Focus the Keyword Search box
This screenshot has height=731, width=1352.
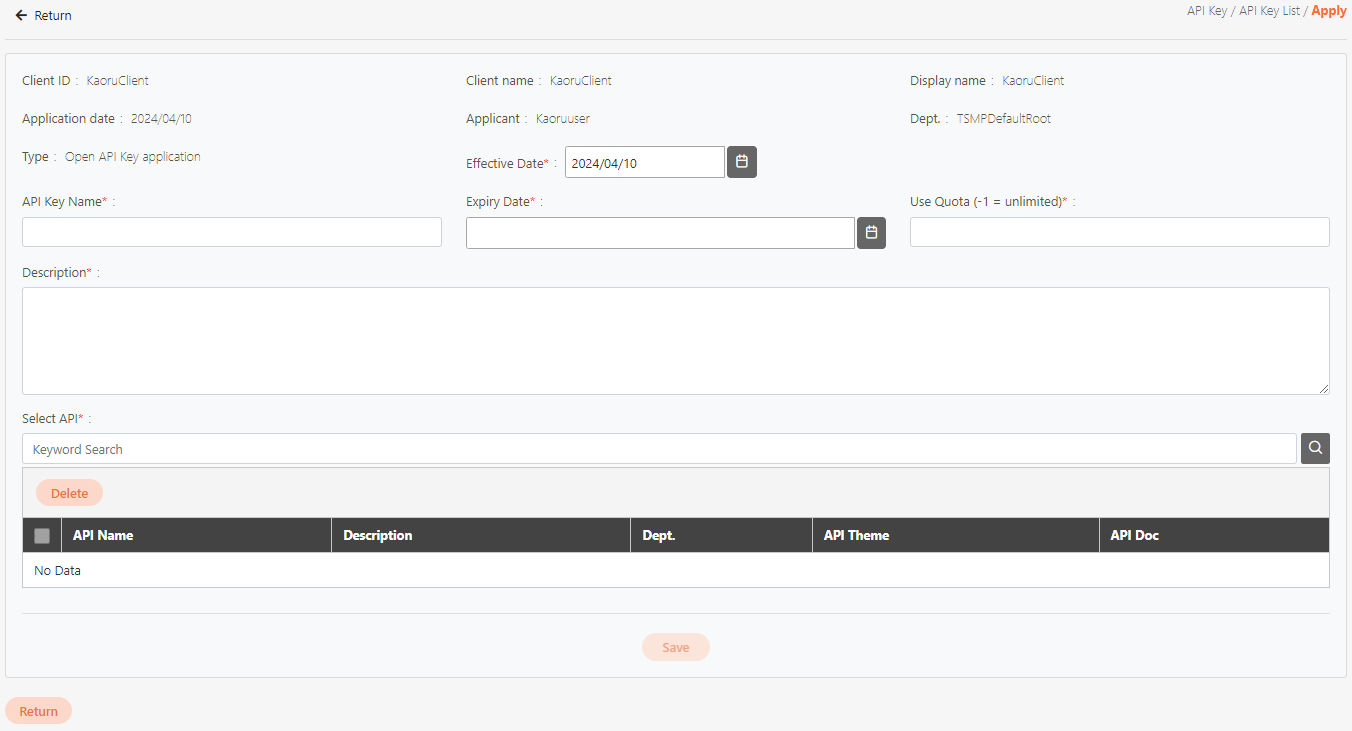tap(659, 449)
